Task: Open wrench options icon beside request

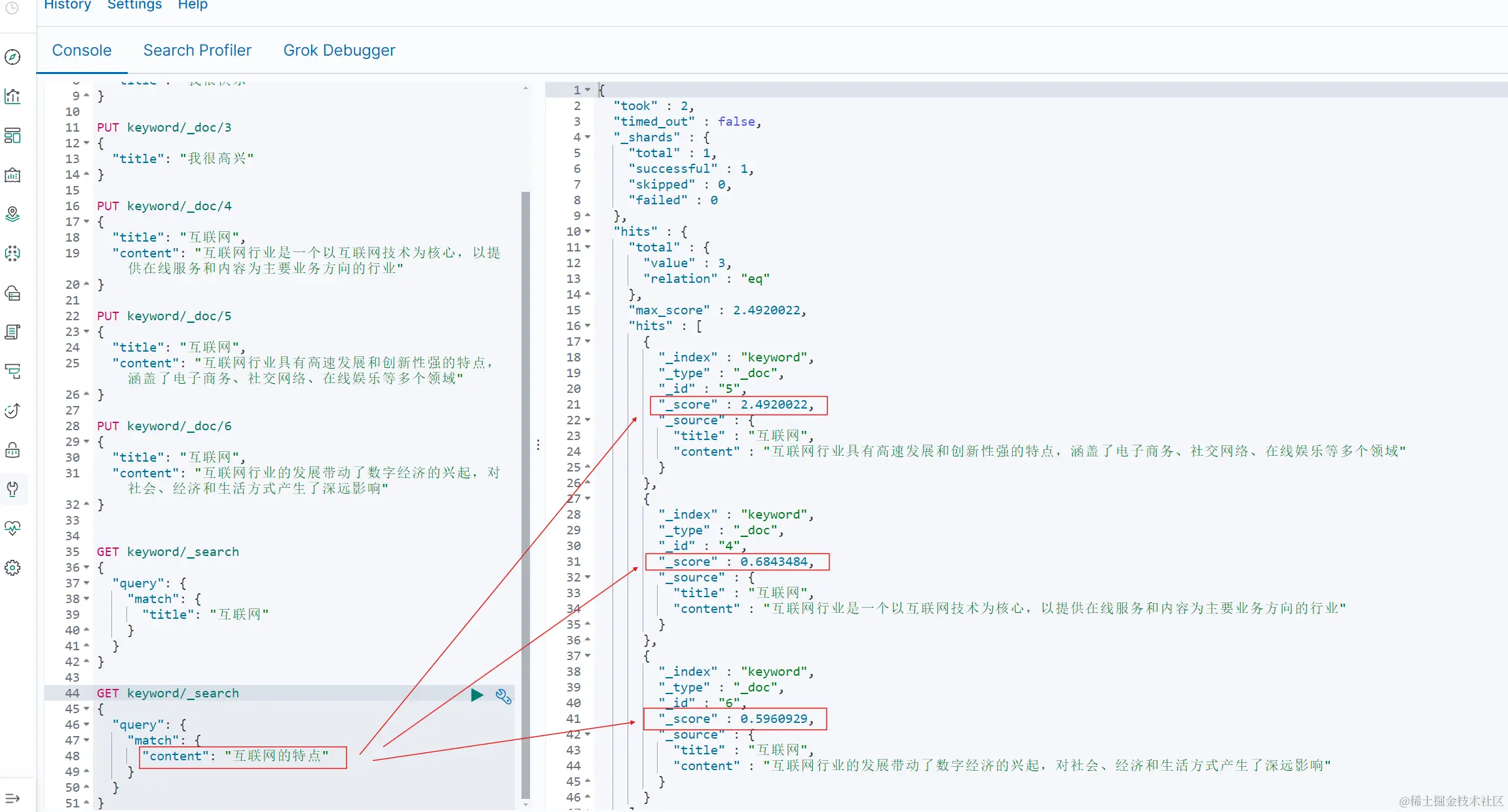Action: [x=503, y=696]
